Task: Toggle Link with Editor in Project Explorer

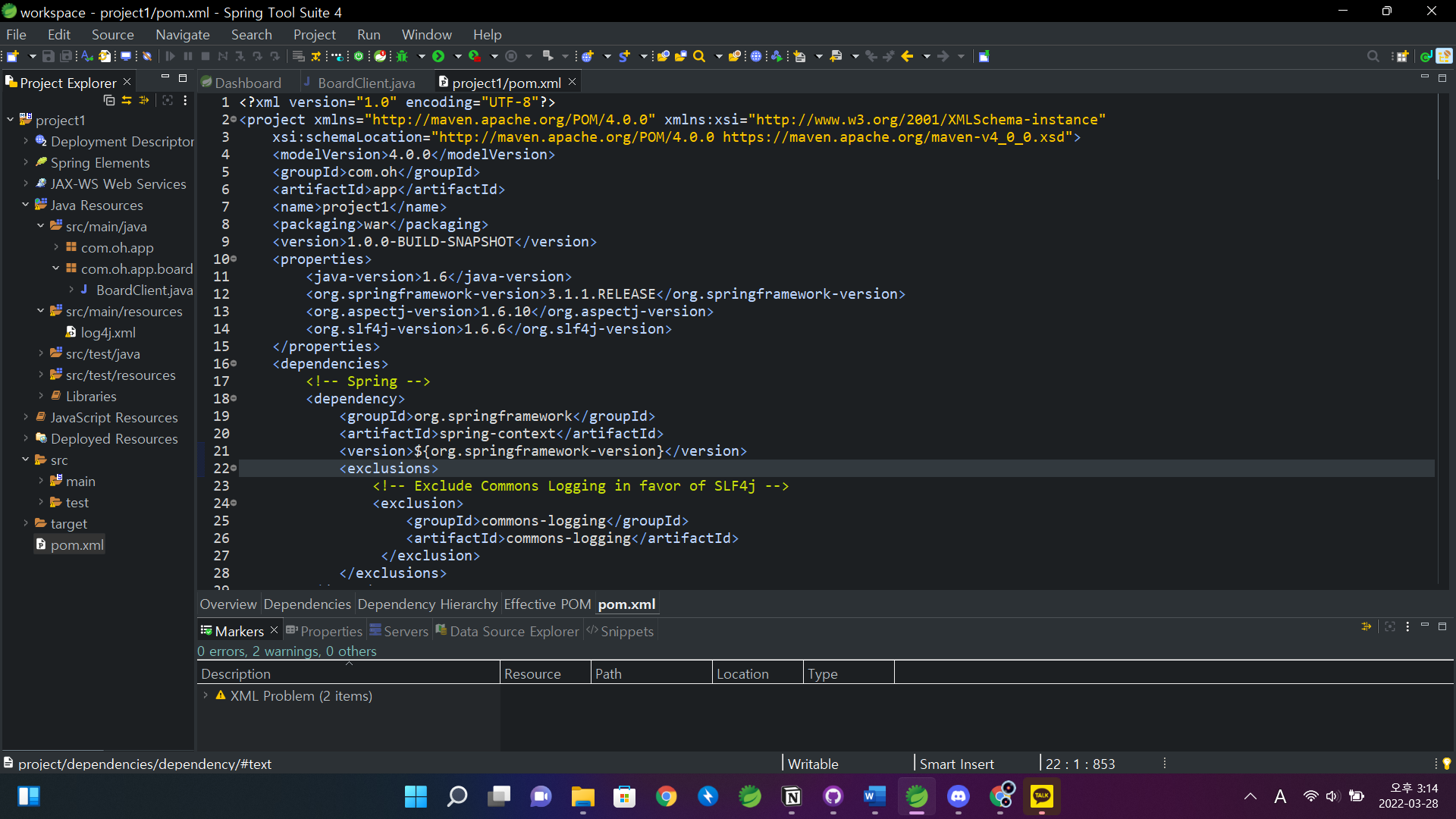Action: 127,100
